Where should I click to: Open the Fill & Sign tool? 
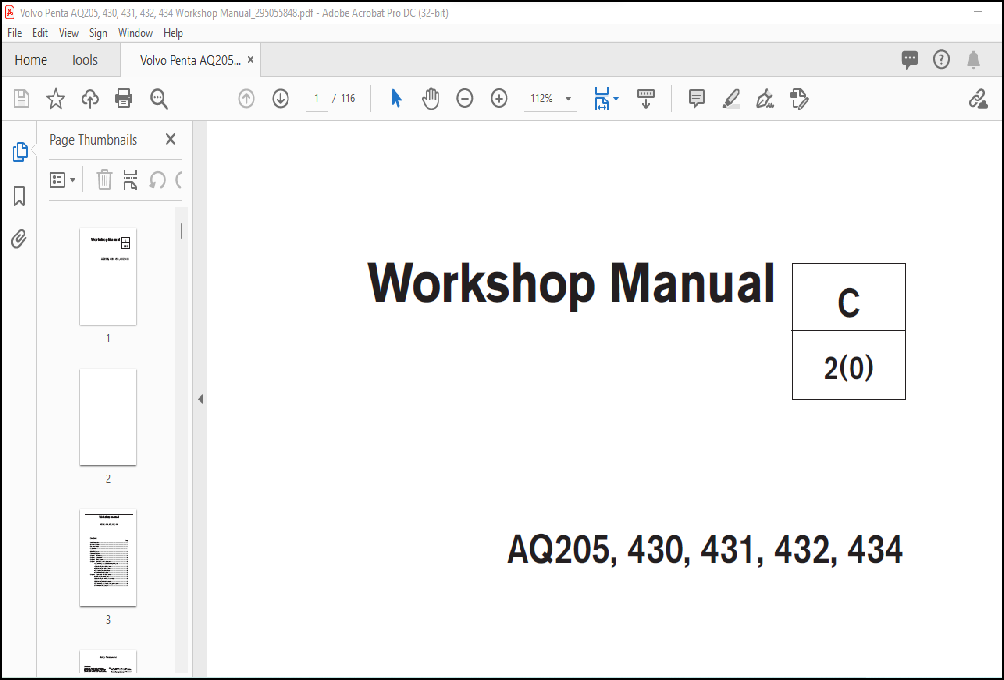pyautogui.click(x=765, y=99)
